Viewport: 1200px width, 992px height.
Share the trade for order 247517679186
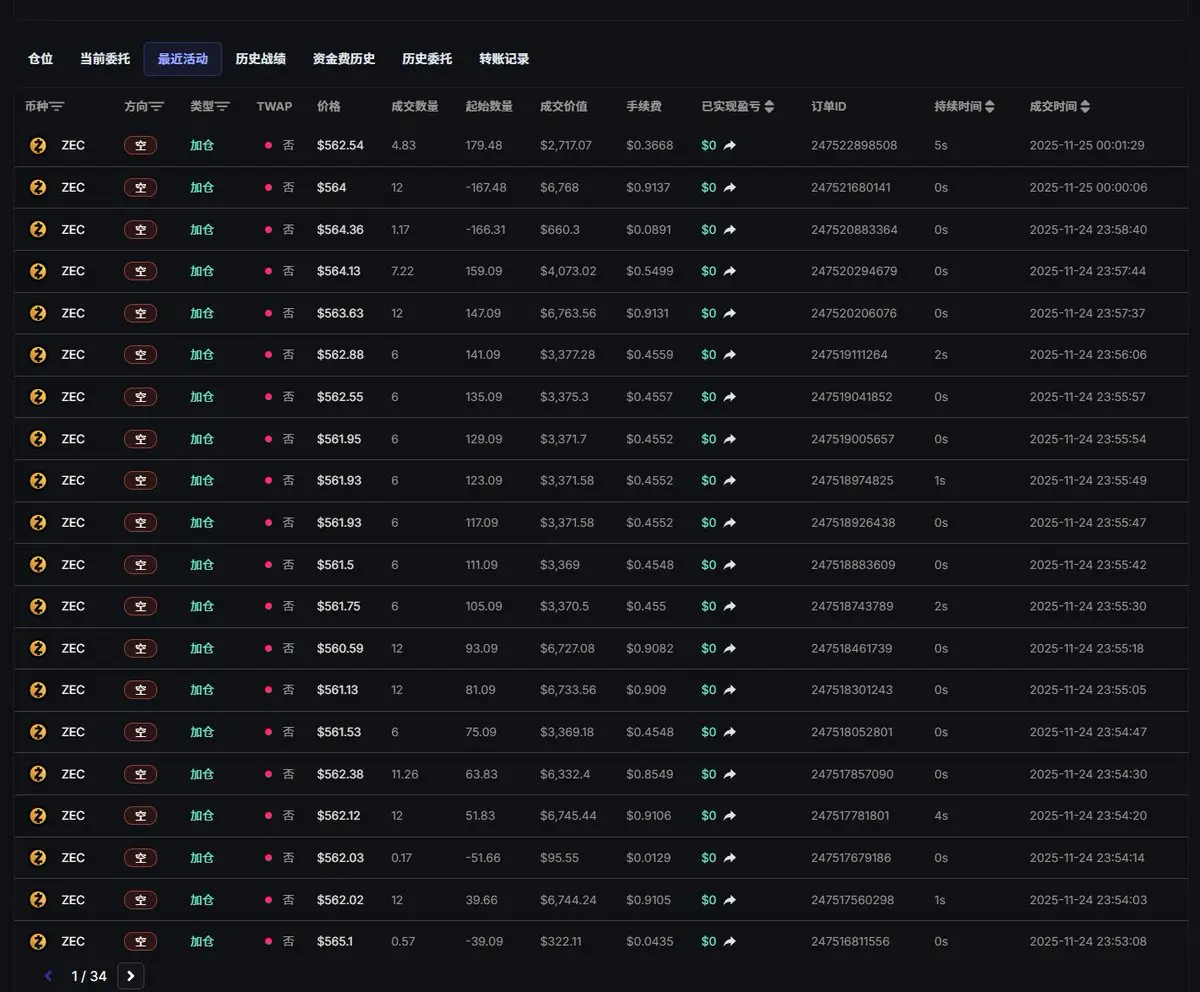pos(730,858)
